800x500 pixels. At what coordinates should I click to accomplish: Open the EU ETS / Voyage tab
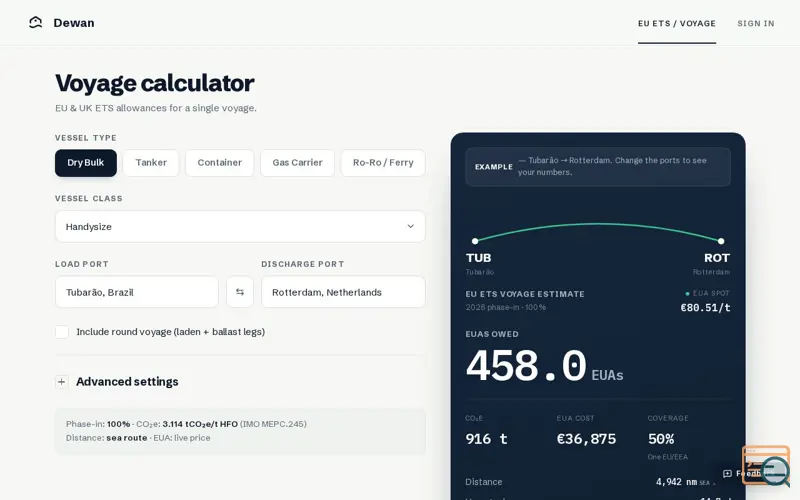click(677, 23)
